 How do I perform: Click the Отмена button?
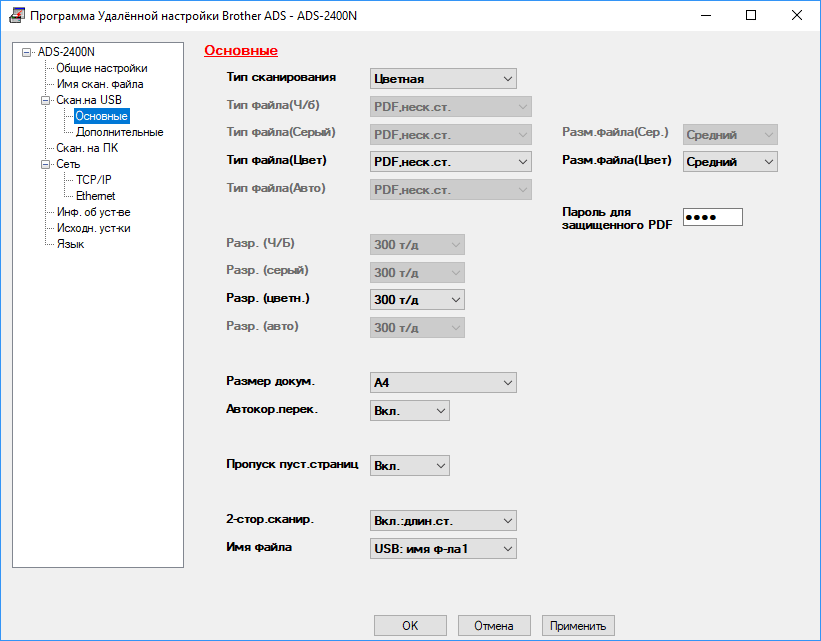(x=494, y=625)
